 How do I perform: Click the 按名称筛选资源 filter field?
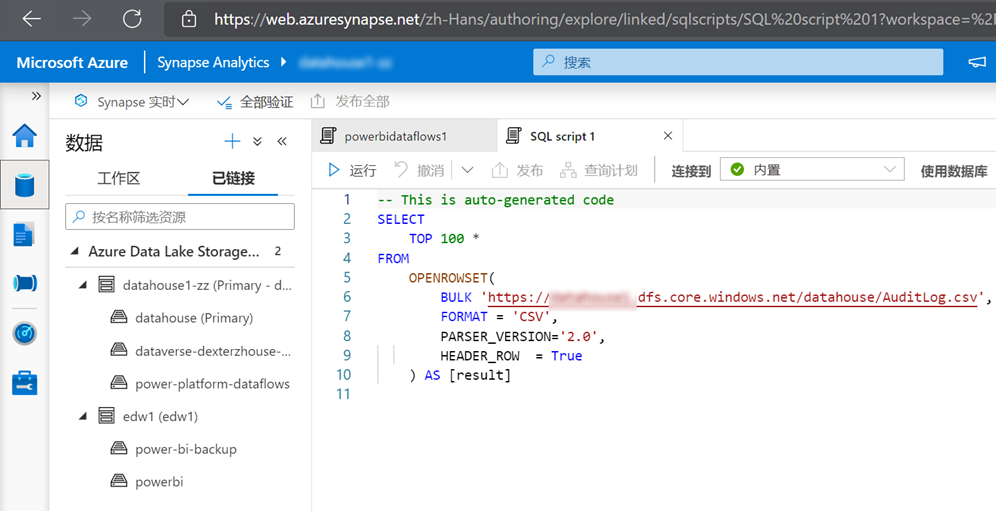[180, 217]
